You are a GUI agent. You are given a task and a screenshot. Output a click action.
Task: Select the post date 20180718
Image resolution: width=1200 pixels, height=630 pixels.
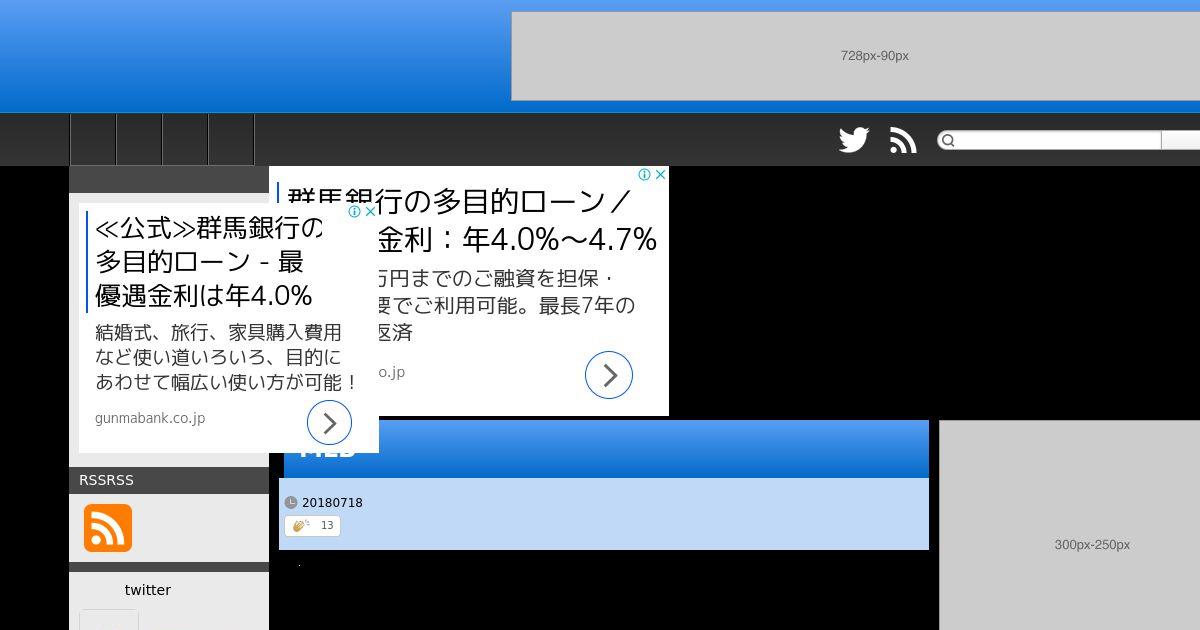[x=332, y=503]
